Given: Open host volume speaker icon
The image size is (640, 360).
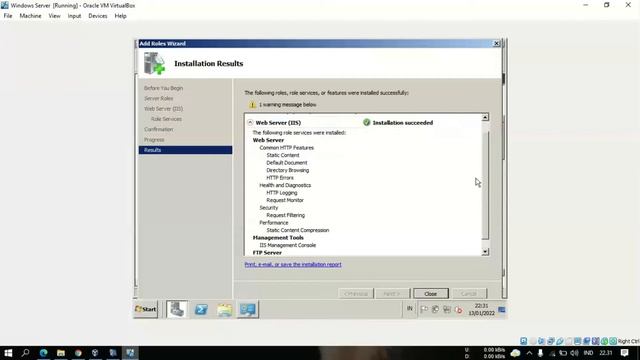Looking at the screenshot, I should pyautogui.click(x=574, y=353).
